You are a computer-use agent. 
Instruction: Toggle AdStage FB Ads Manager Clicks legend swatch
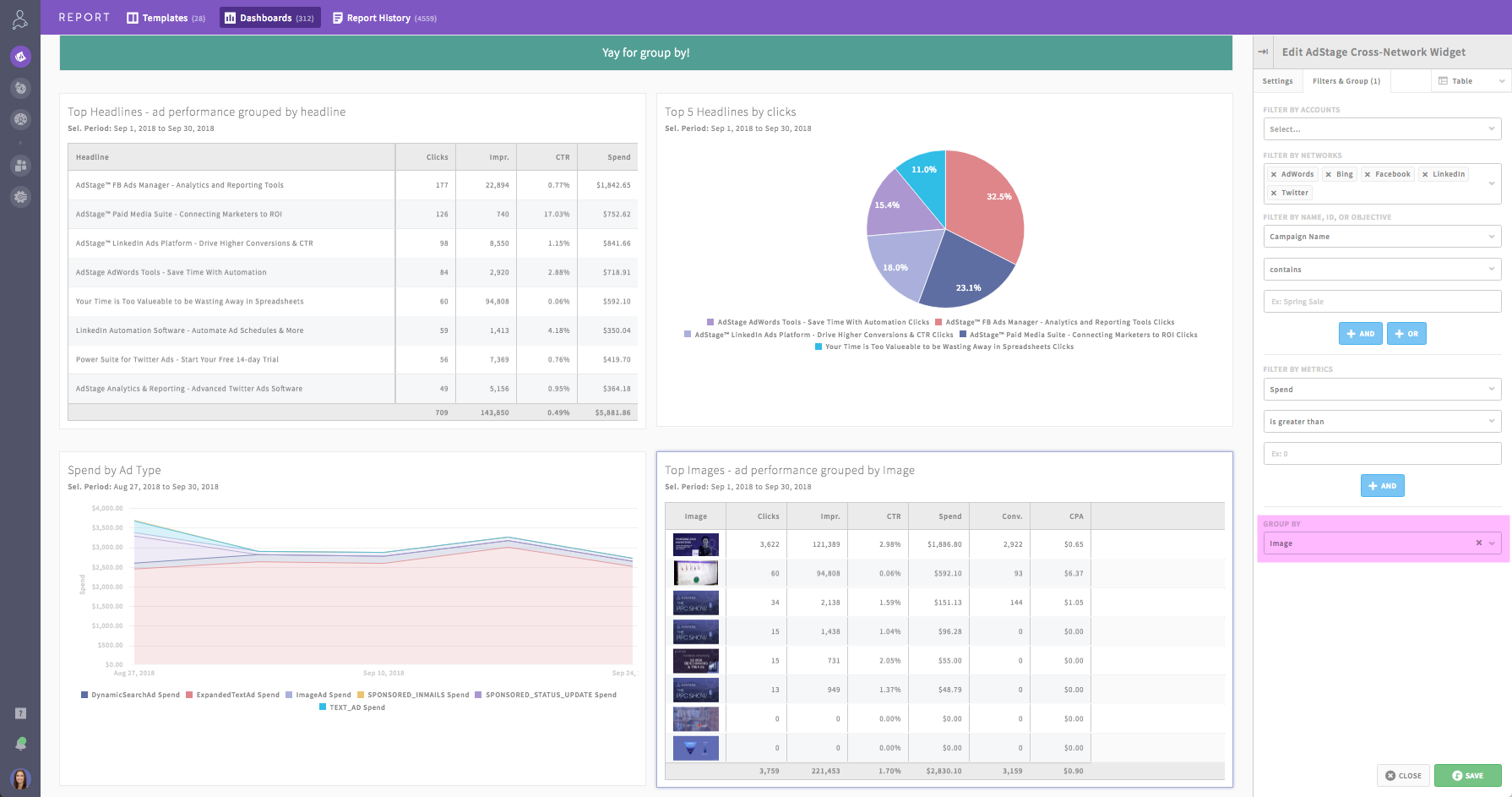pyautogui.click(x=938, y=322)
